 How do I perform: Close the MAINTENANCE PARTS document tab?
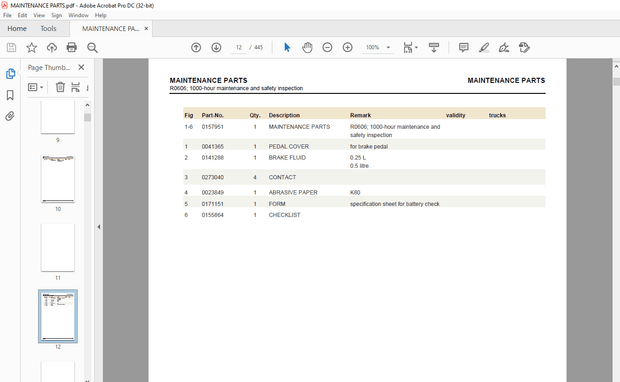pos(146,28)
